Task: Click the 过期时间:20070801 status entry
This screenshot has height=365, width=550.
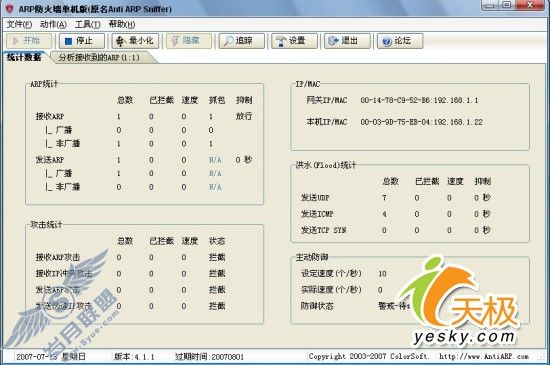Action: [x=209, y=357]
